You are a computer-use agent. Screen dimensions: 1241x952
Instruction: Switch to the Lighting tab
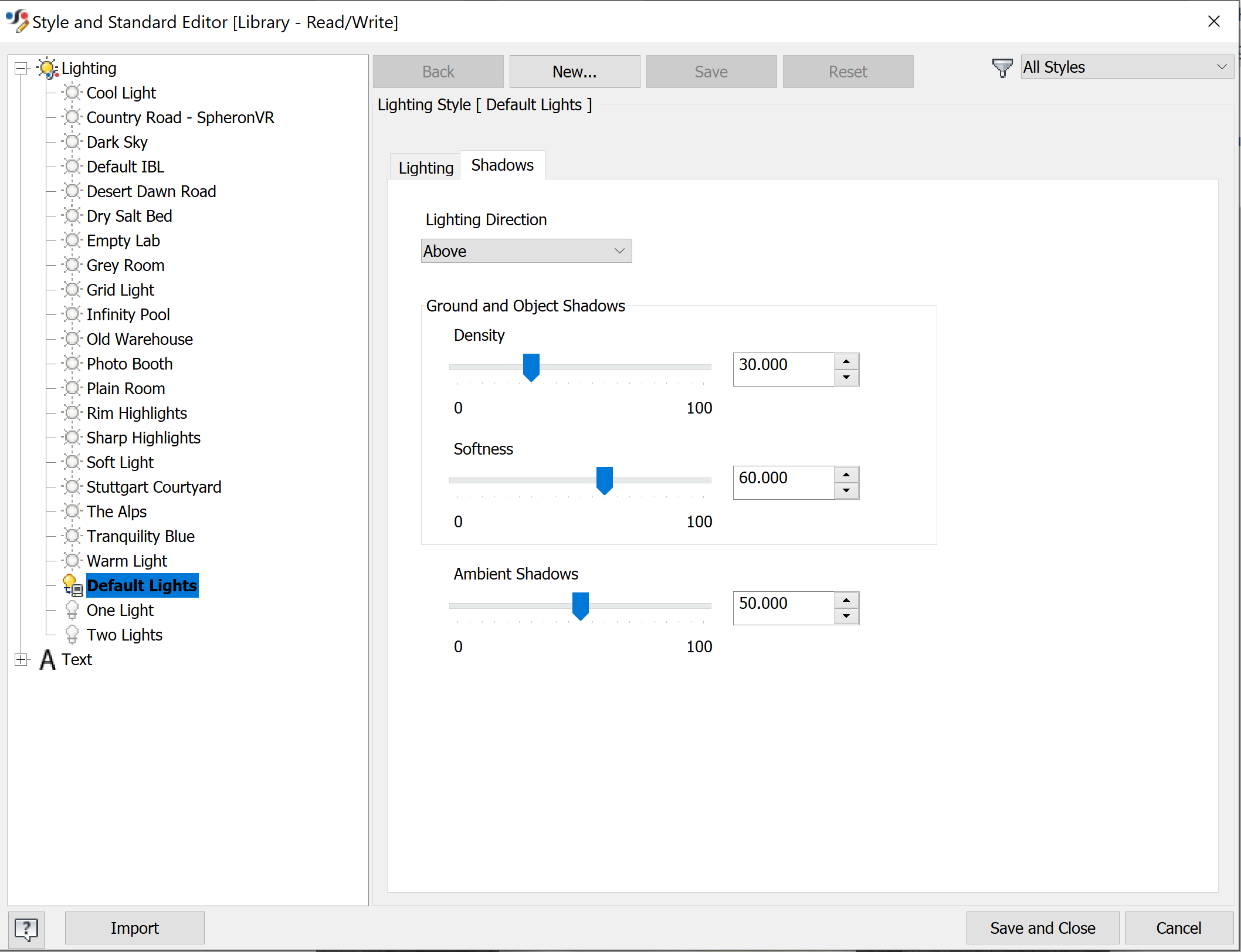click(x=426, y=168)
